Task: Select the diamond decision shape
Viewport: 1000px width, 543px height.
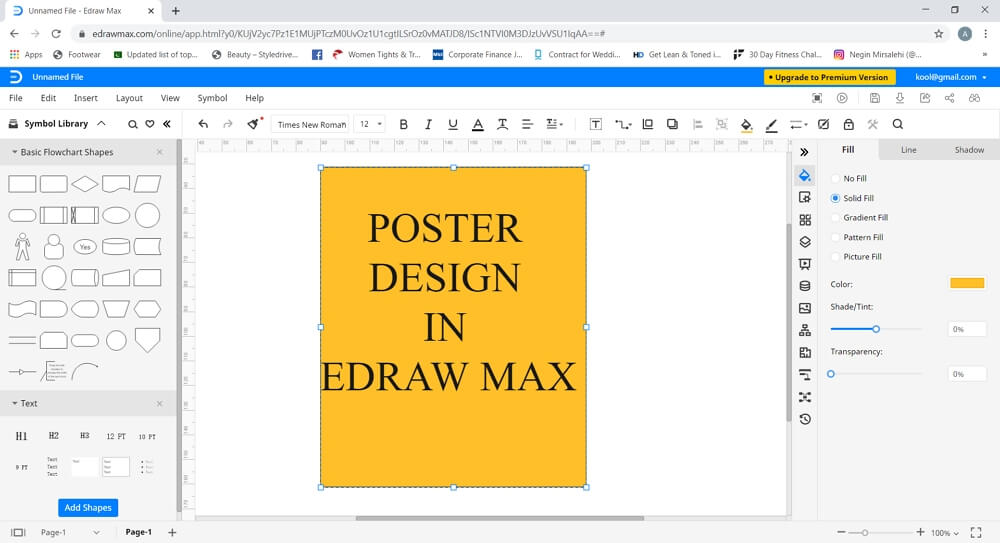Action: click(85, 184)
